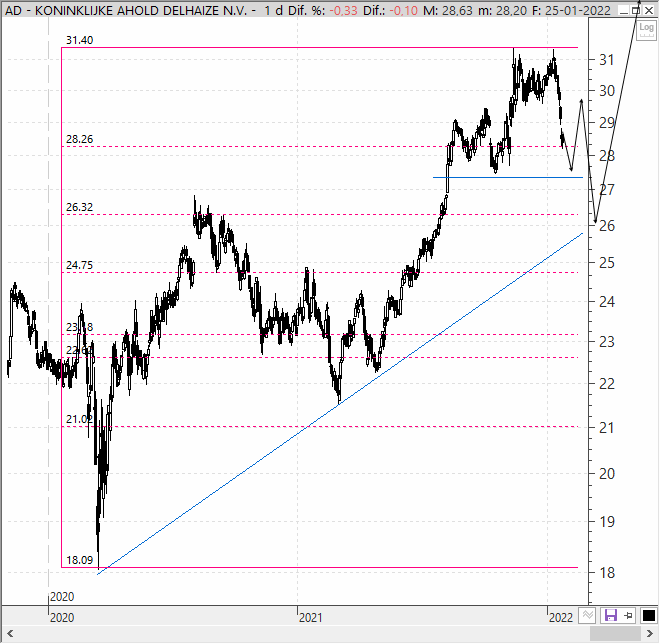Click the 24.75 Fibonacci level label
This screenshot has height=644, width=660.
point(80,265)
